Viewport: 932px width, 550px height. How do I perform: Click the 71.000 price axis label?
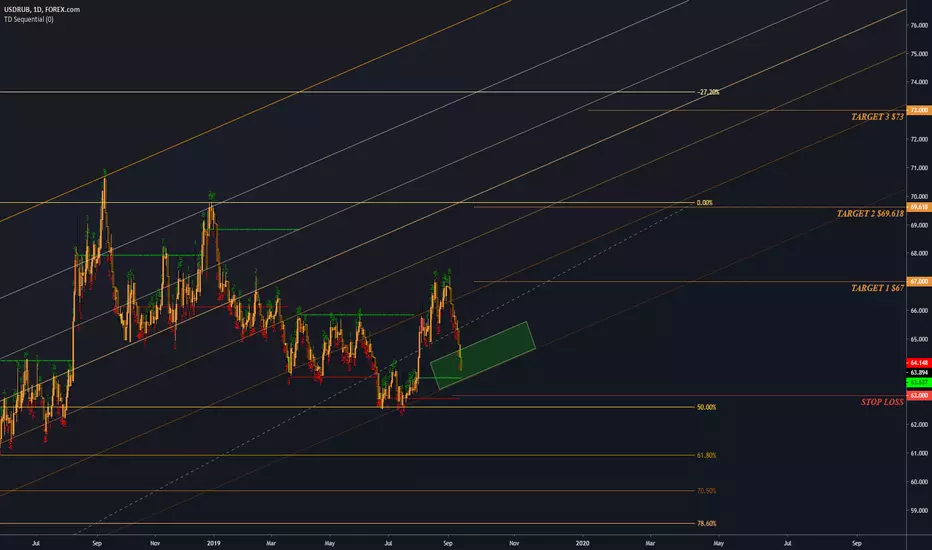click(919, 168)
